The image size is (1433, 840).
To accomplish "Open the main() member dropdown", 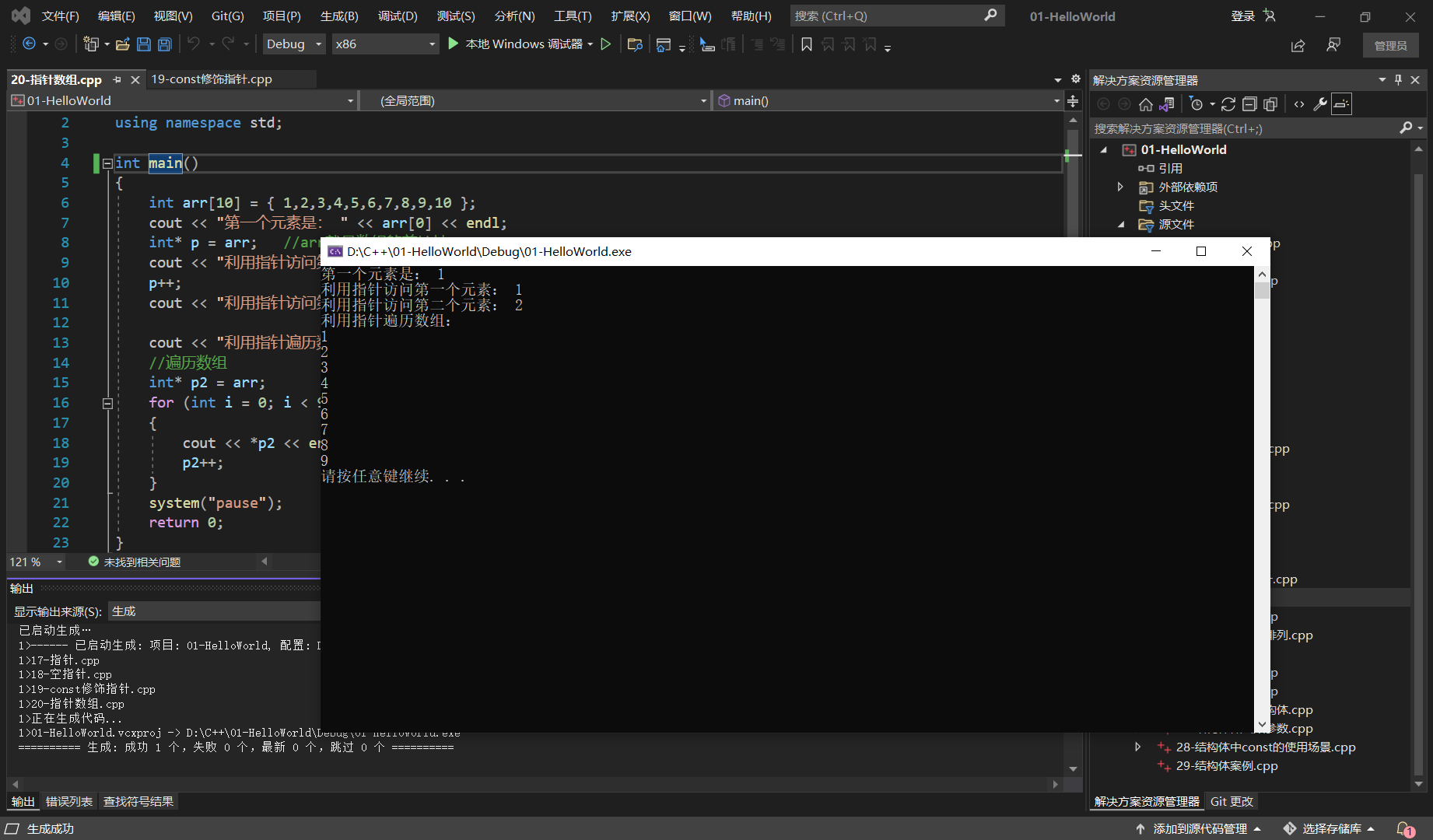I will [x=888, y=100].
